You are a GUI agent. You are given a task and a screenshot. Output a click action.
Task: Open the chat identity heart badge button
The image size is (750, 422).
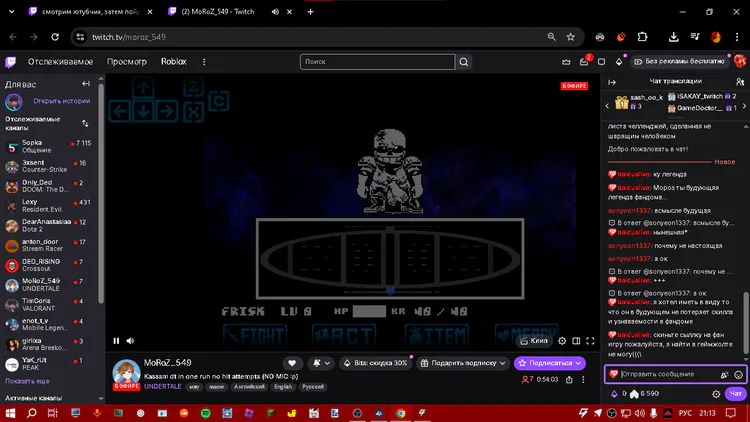tap(614, 374)
